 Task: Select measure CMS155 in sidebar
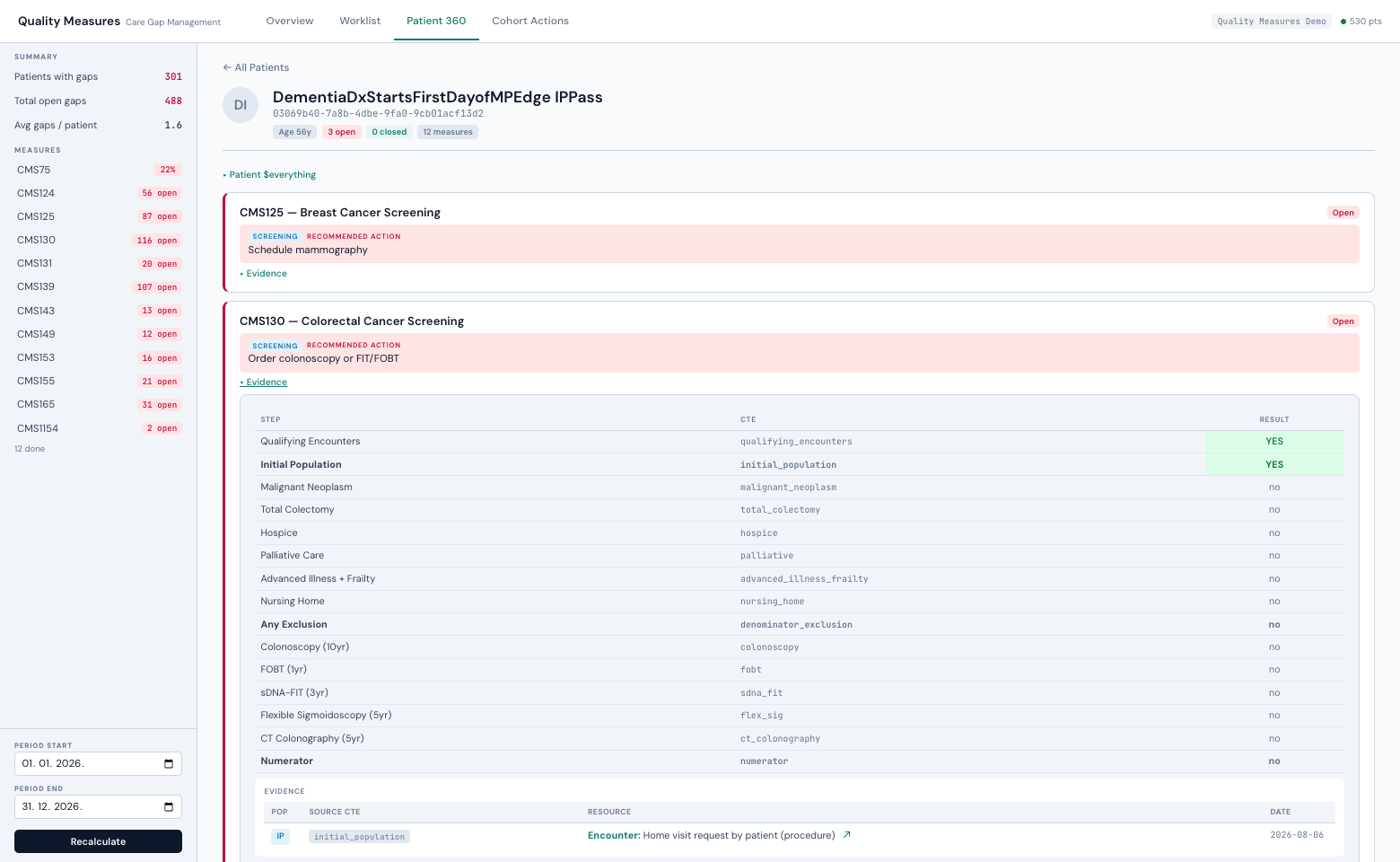(98, 381)
